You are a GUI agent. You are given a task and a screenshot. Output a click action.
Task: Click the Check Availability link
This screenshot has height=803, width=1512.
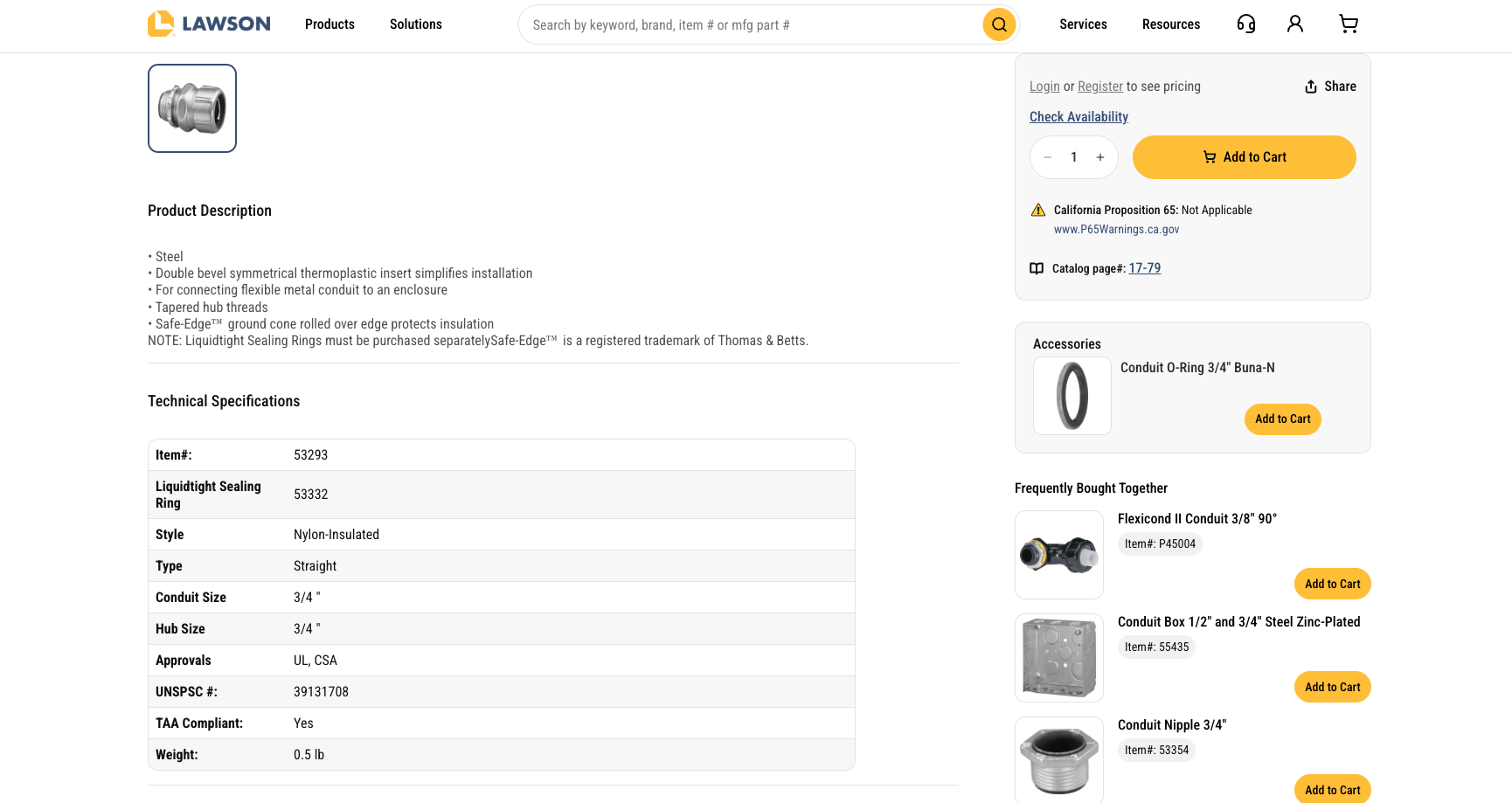(1079, 117)
